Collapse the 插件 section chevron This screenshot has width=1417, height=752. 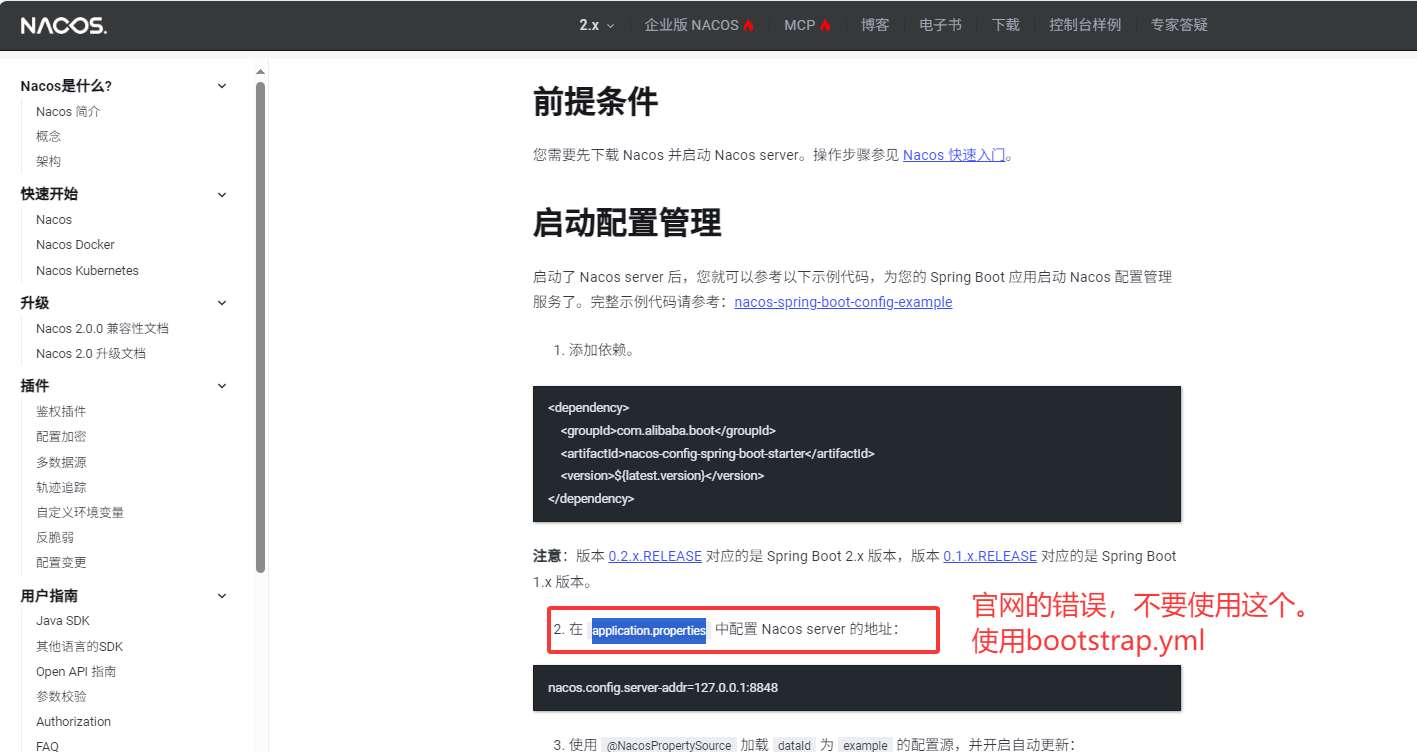222,386
